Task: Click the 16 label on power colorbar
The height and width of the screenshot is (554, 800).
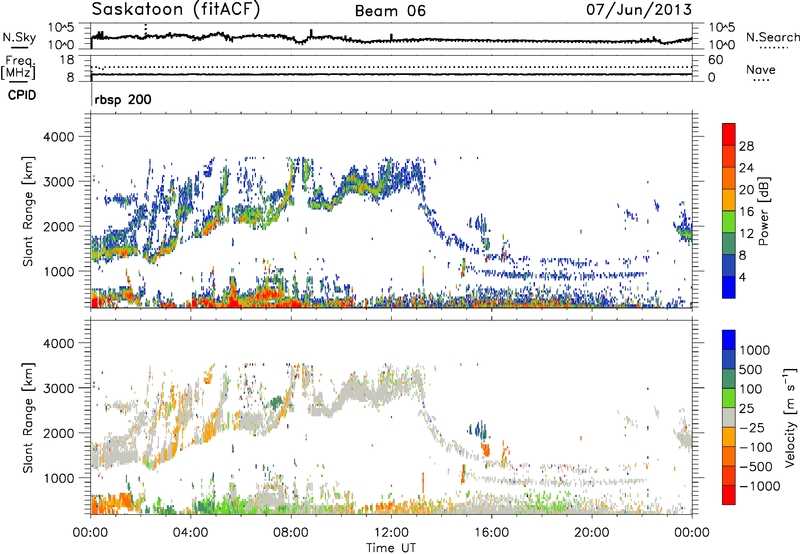Action: (x=746, y=212)
